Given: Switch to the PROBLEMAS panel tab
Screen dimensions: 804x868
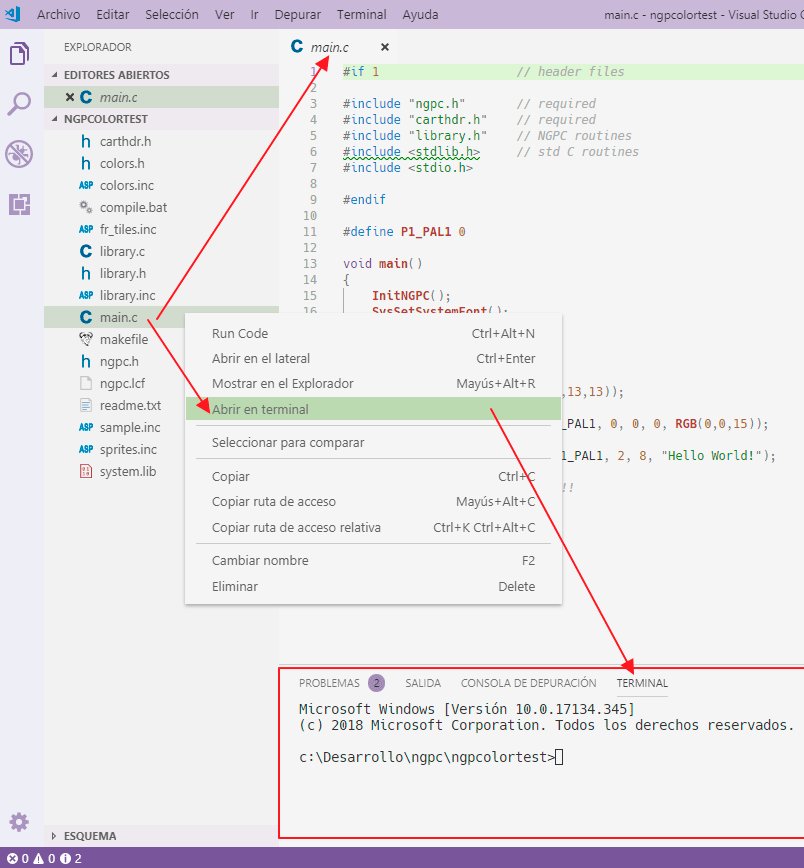Looking at the screenshot, I should 329,683.
